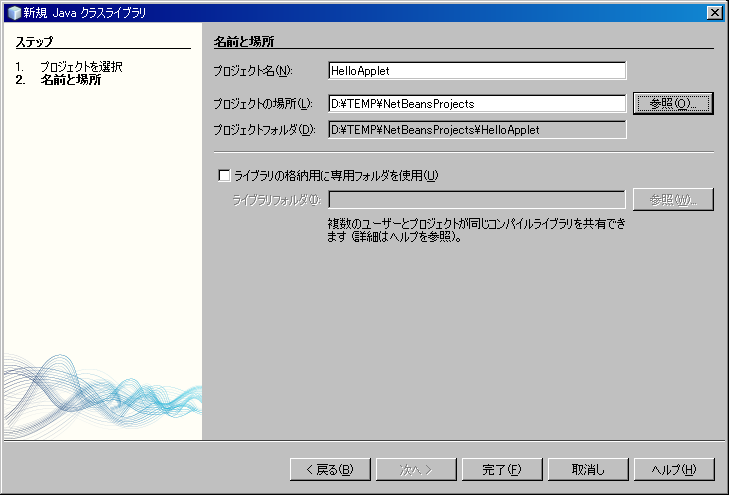
Task: Click the disabled 参照(W)... library browse button
Action: 673,200
